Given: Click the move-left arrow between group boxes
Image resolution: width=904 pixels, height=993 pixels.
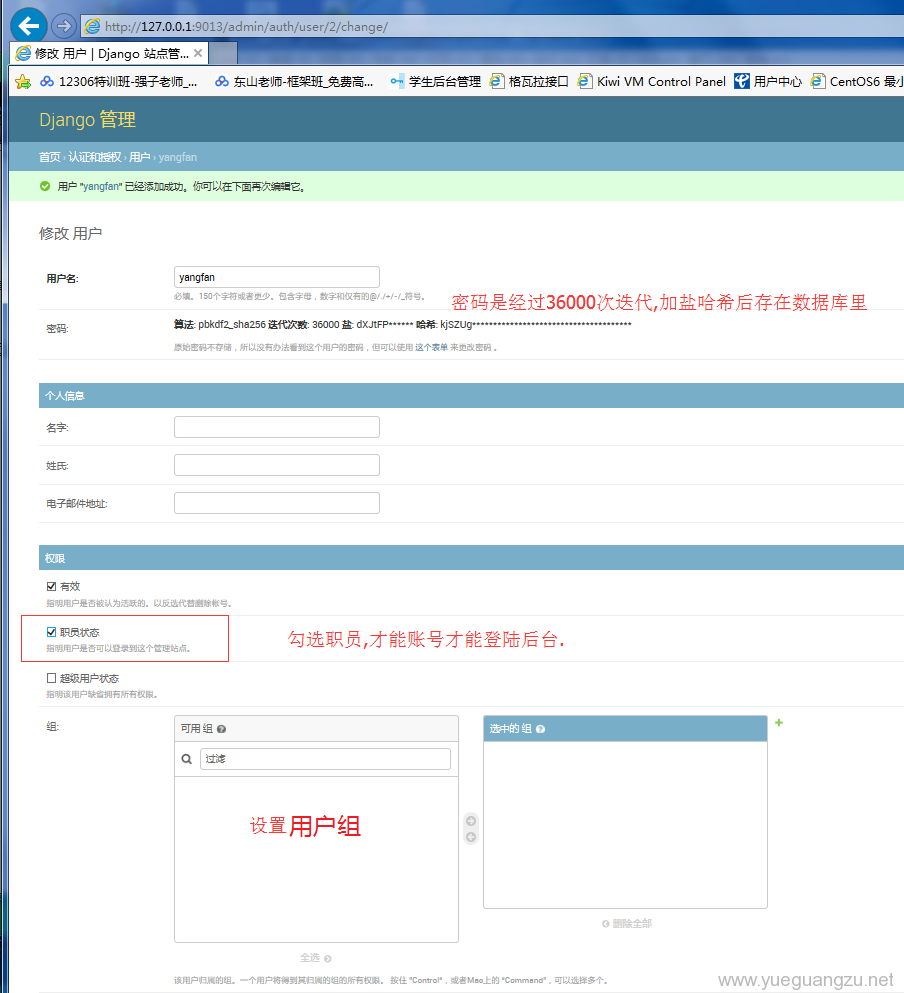Looking at the screenshot, I should [471, 837].
